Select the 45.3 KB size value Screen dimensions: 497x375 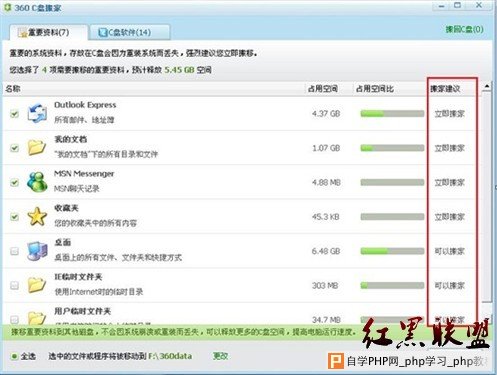[326, 217]
